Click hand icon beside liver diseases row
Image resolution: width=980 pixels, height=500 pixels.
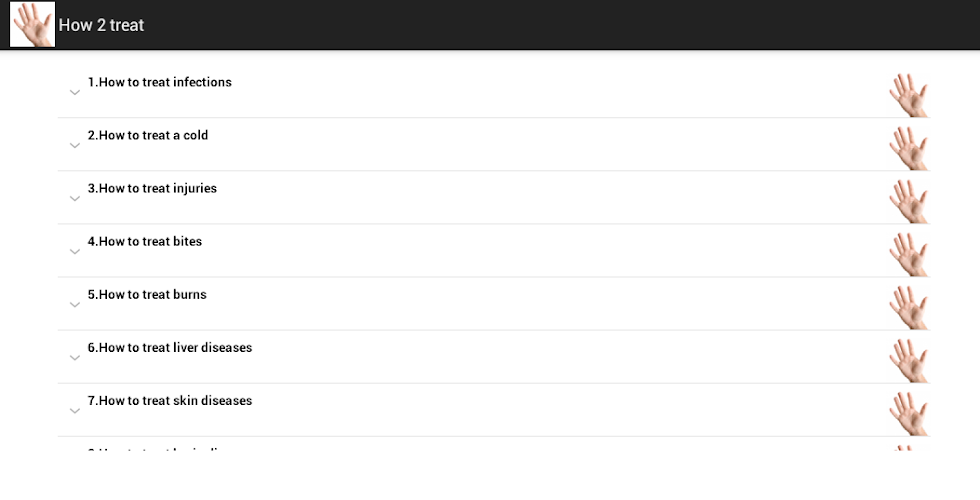[x=909, y=361]
